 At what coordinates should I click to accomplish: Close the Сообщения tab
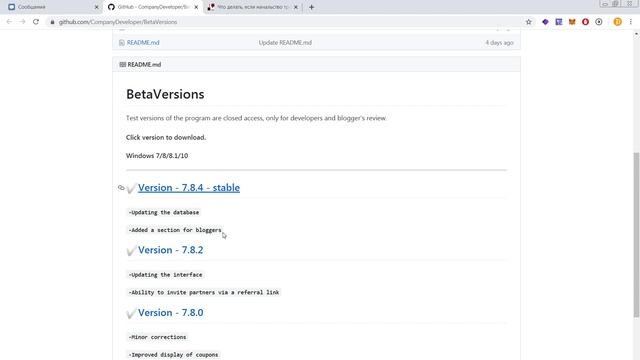[x=96, y=7]
